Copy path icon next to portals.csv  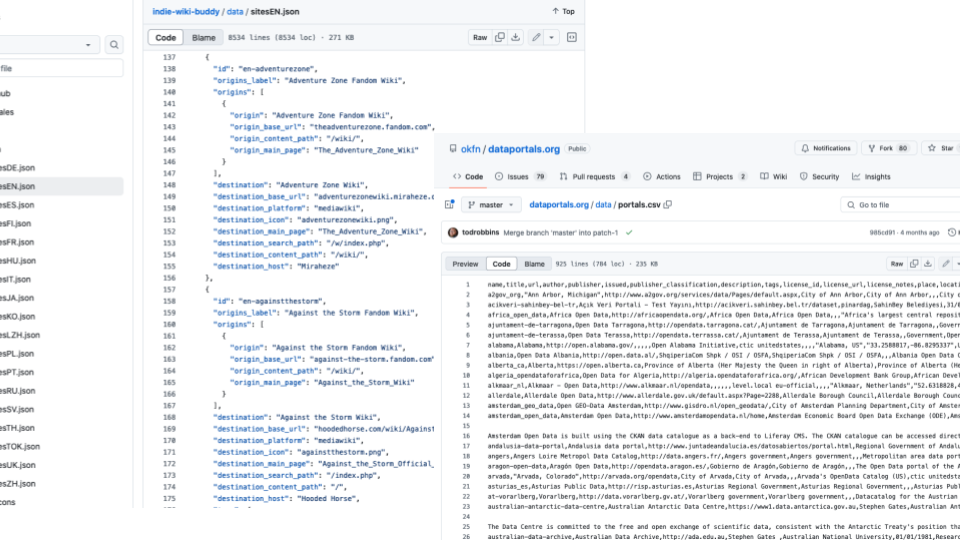point(668,204)
